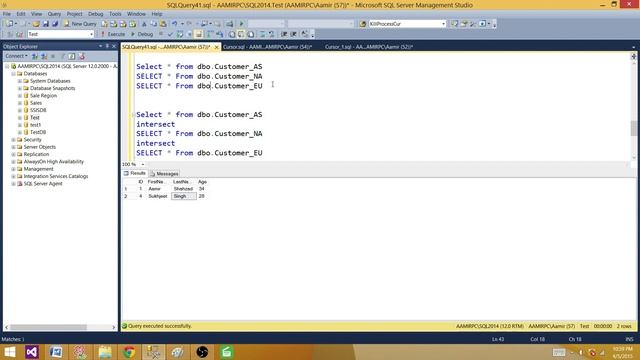The width and height of the screenshot is (640, 360).
Task: Open the View menu
Action: [36, 14]
